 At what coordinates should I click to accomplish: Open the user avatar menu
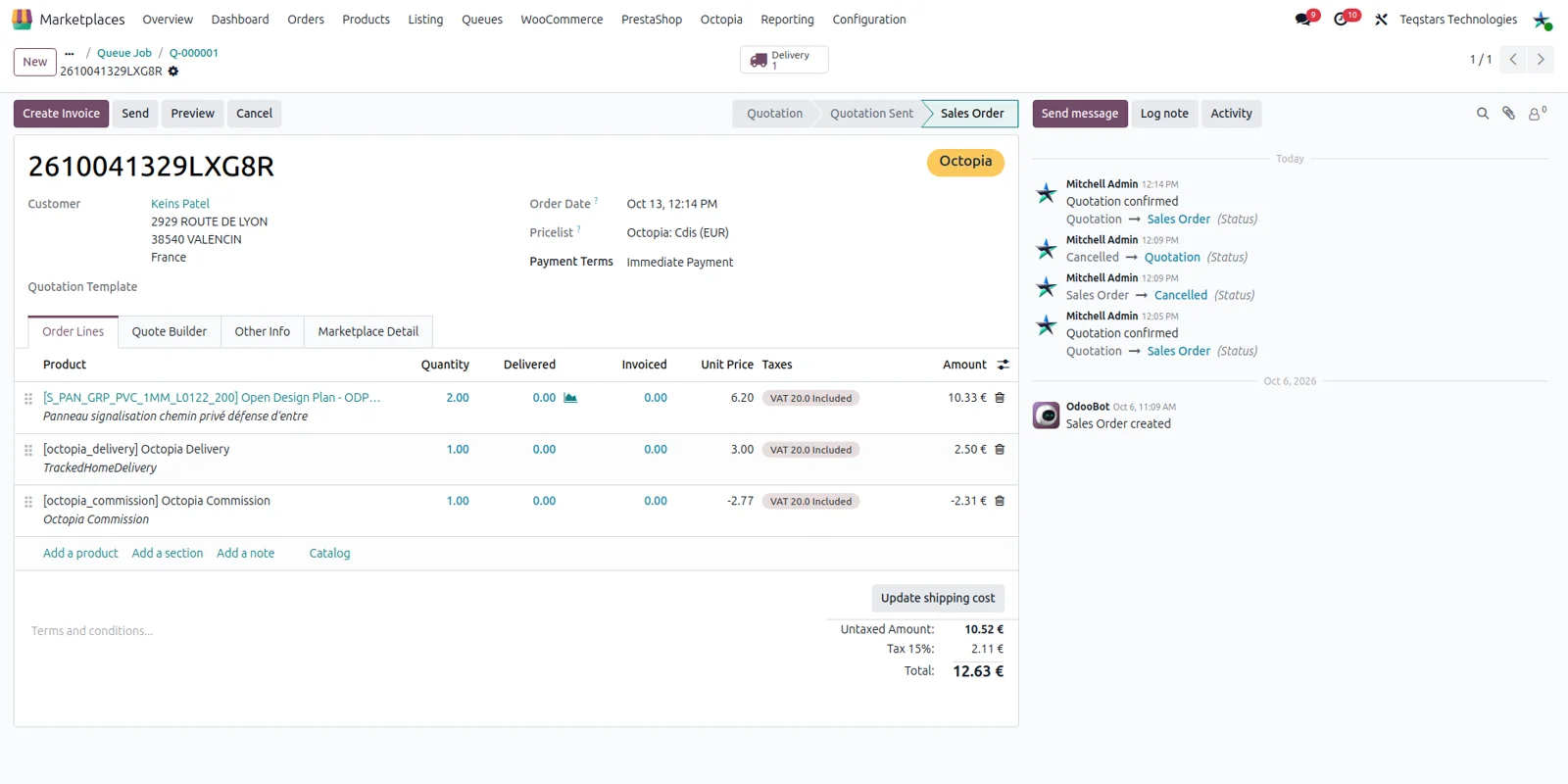tap(1542, 20)
